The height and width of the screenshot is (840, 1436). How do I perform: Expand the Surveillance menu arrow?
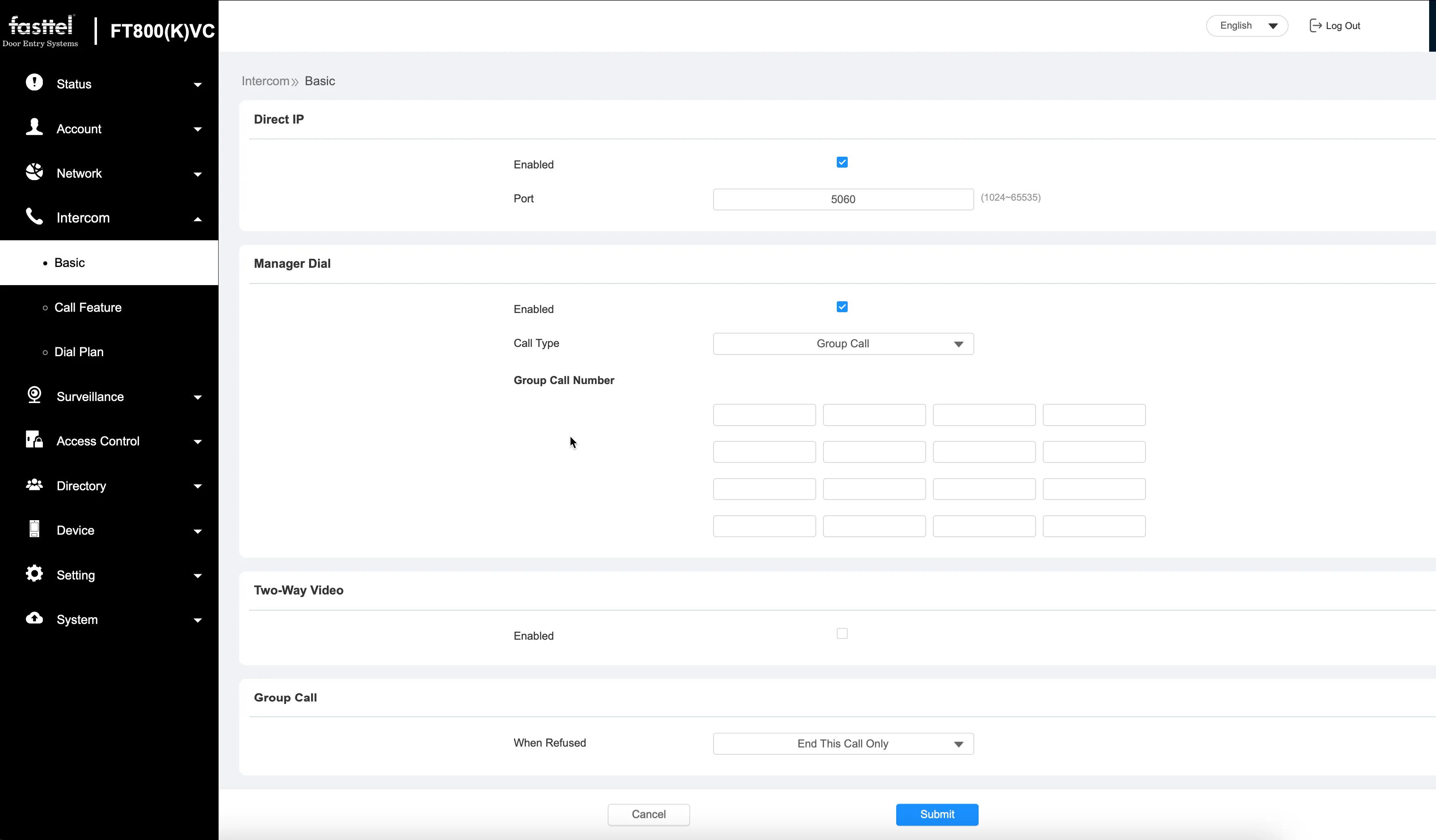(x=198, y=397)
